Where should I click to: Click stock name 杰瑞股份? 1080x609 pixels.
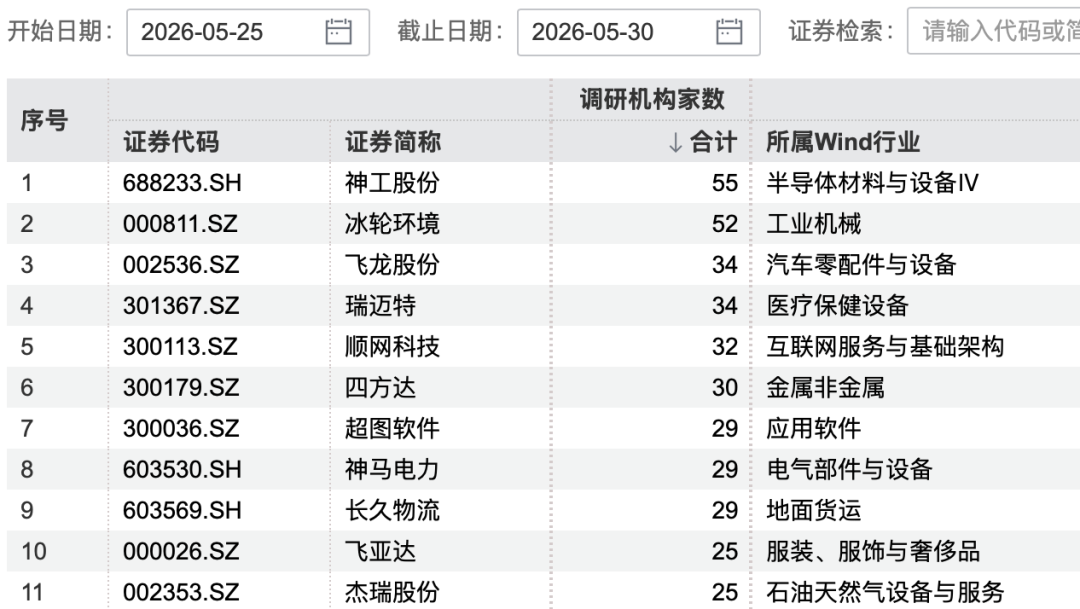coord(392,592)
